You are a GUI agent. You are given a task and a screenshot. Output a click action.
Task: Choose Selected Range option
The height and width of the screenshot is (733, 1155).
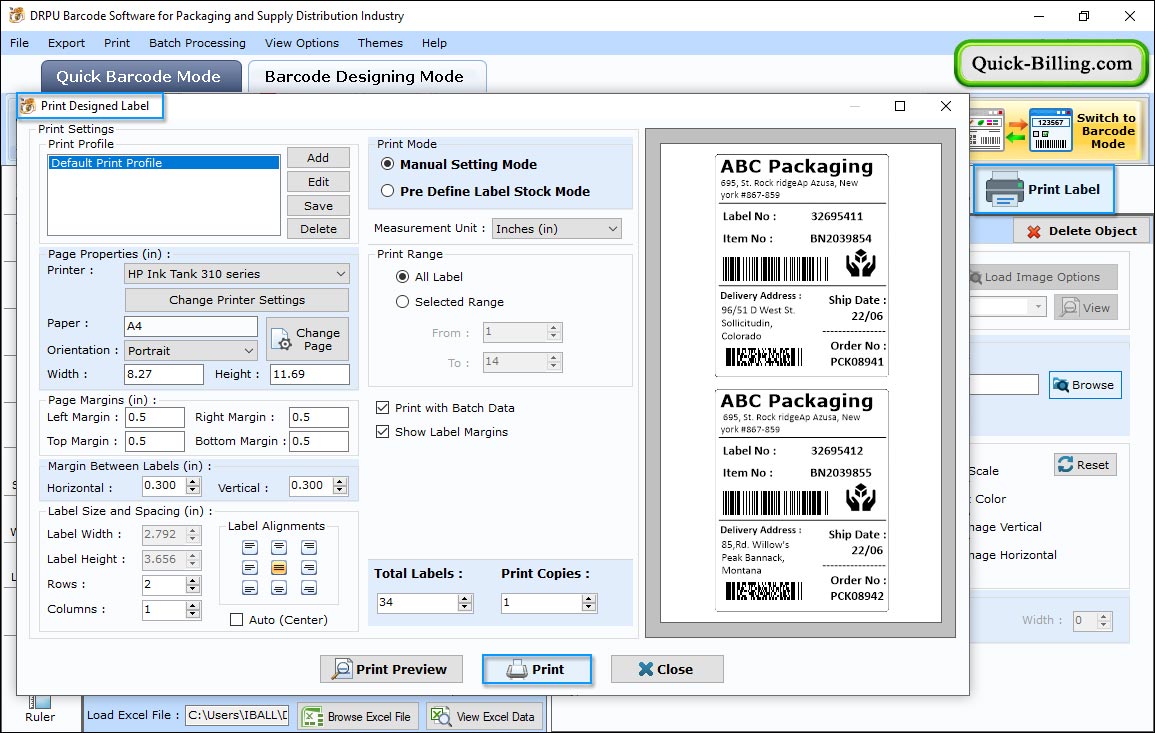pos(402,301)
